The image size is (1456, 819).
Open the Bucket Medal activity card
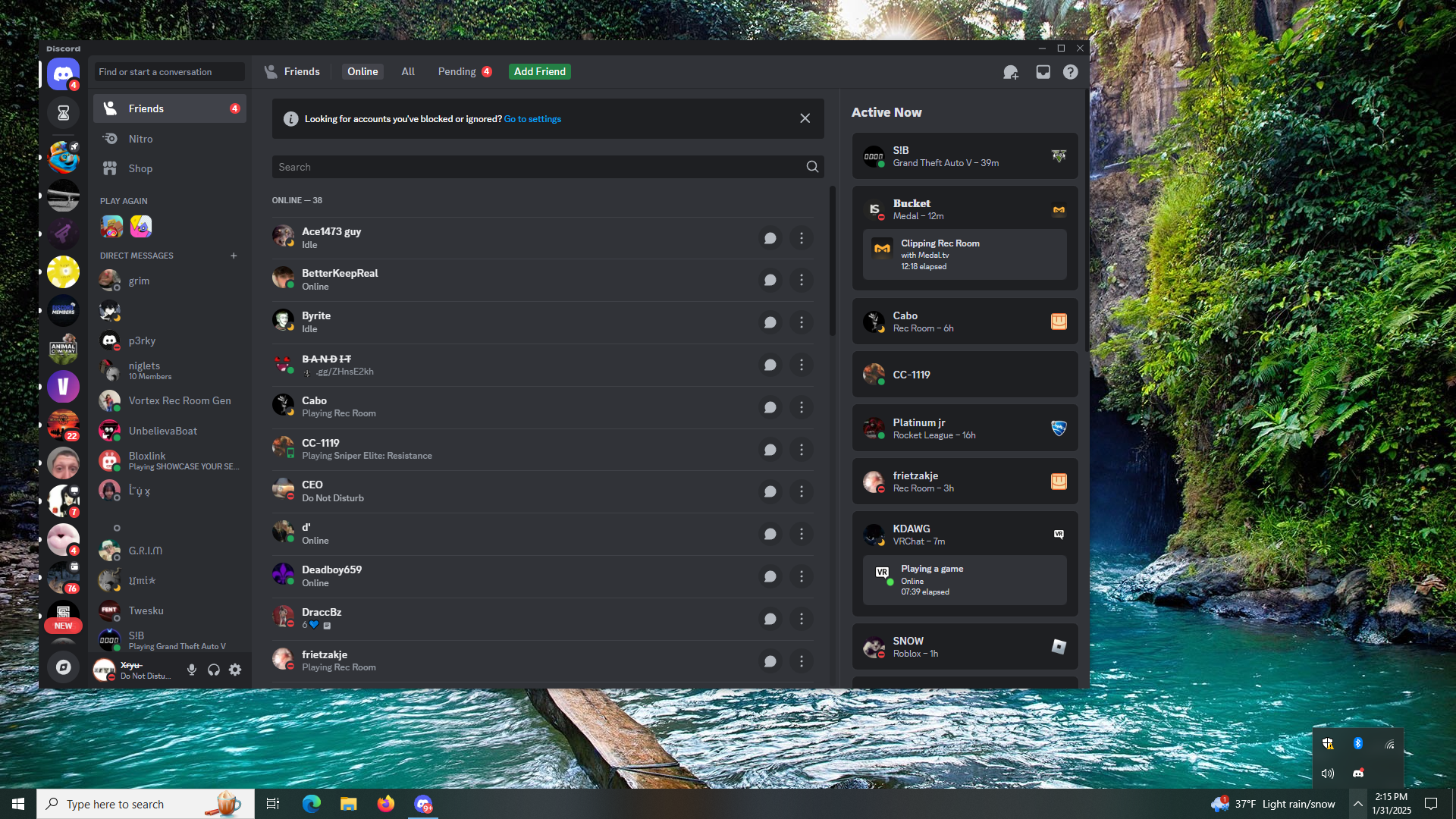965,238
